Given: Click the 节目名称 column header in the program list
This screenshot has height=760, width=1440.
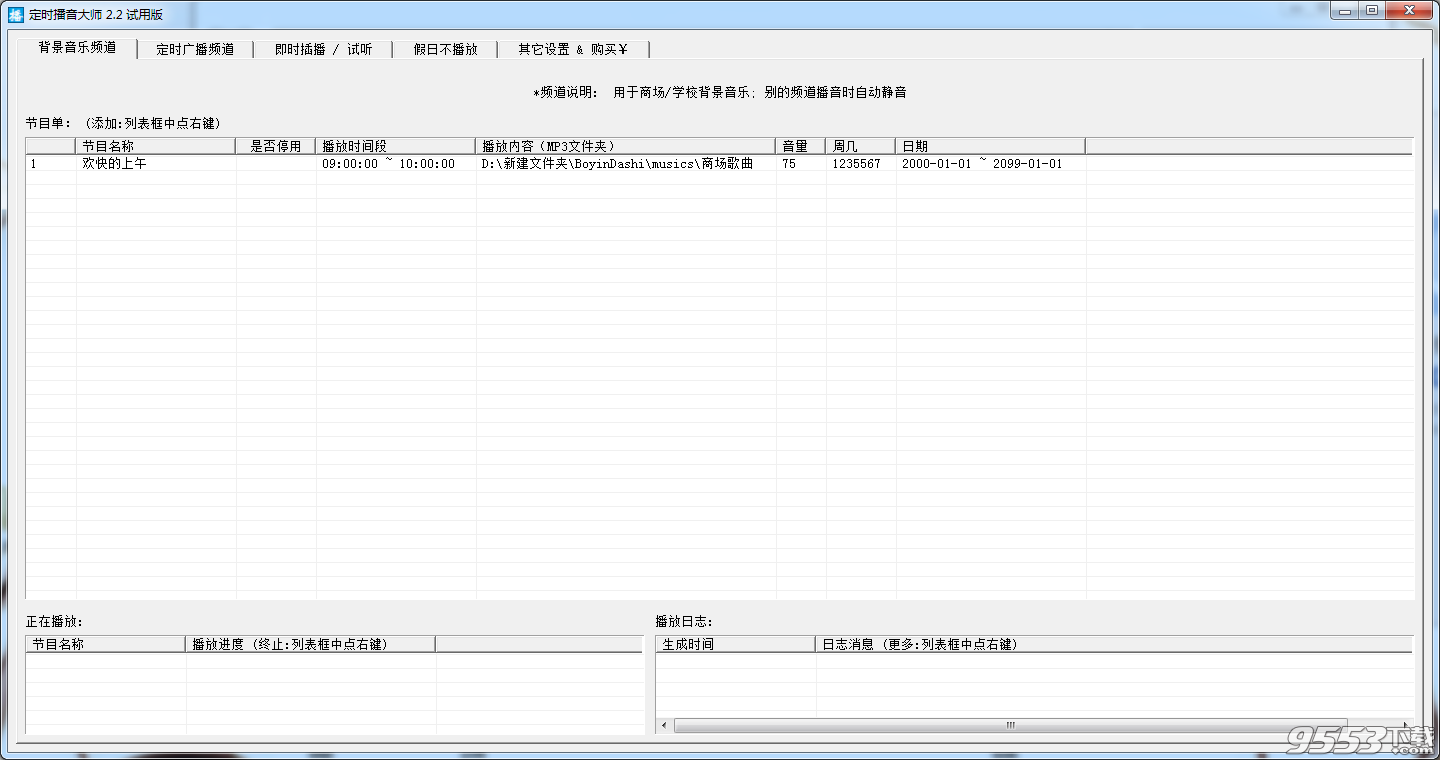Looking at the screenshot, I should (156, 146).
